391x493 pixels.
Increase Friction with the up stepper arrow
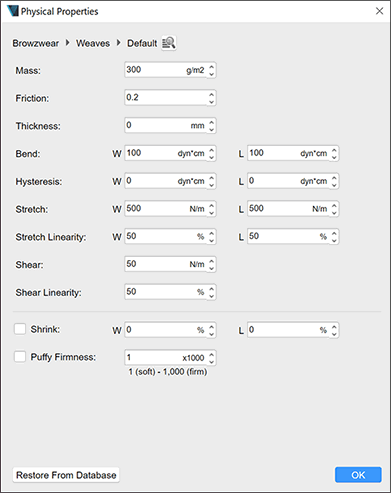click(x=211, y=94)
